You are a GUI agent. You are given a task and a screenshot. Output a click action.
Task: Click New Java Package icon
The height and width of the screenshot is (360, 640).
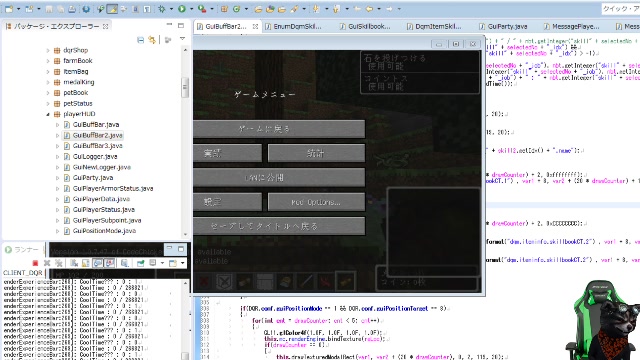pyautogui.click(x=224, y=9)
